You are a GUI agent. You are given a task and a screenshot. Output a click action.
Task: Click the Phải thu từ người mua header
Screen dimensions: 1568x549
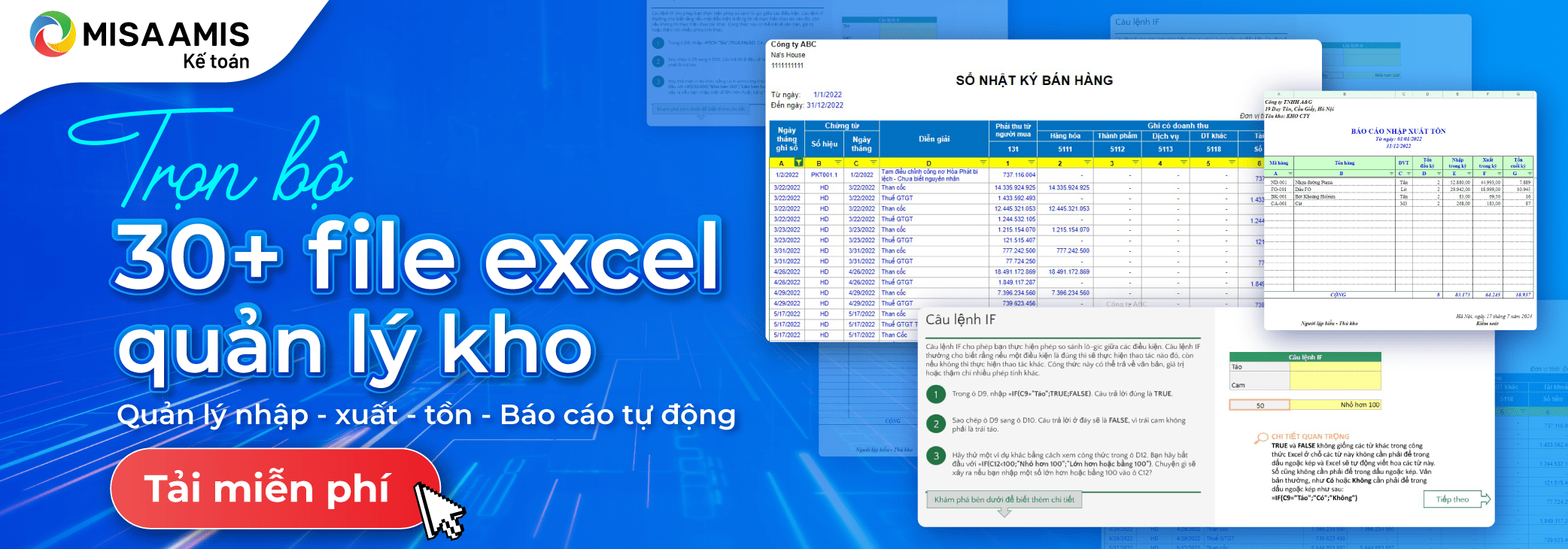(x=1013, y=131)
